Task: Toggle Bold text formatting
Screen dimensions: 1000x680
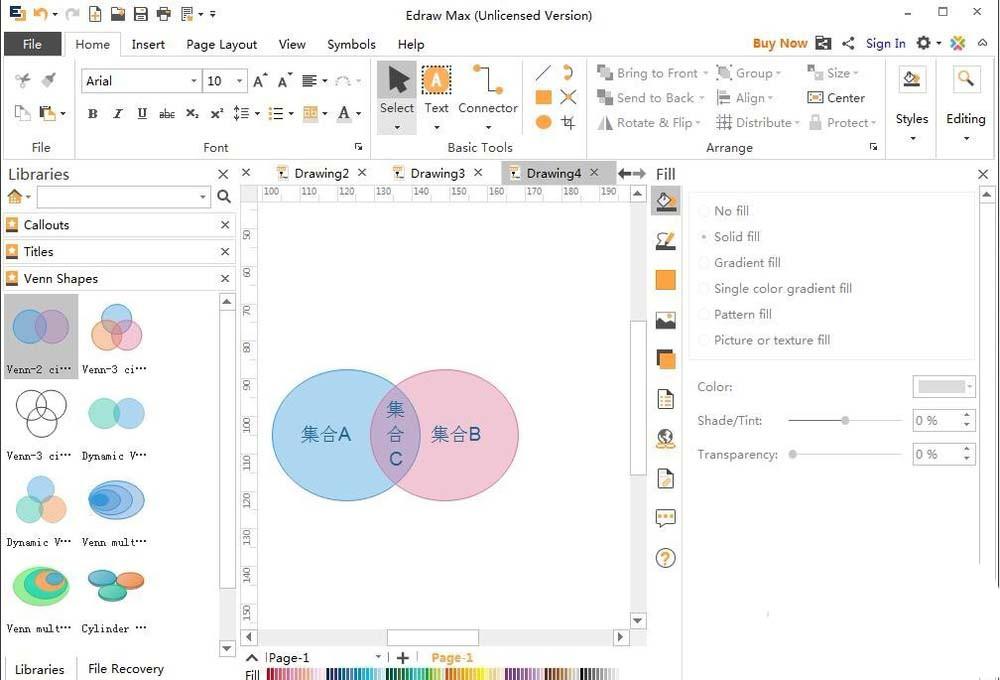Action: 93,114
